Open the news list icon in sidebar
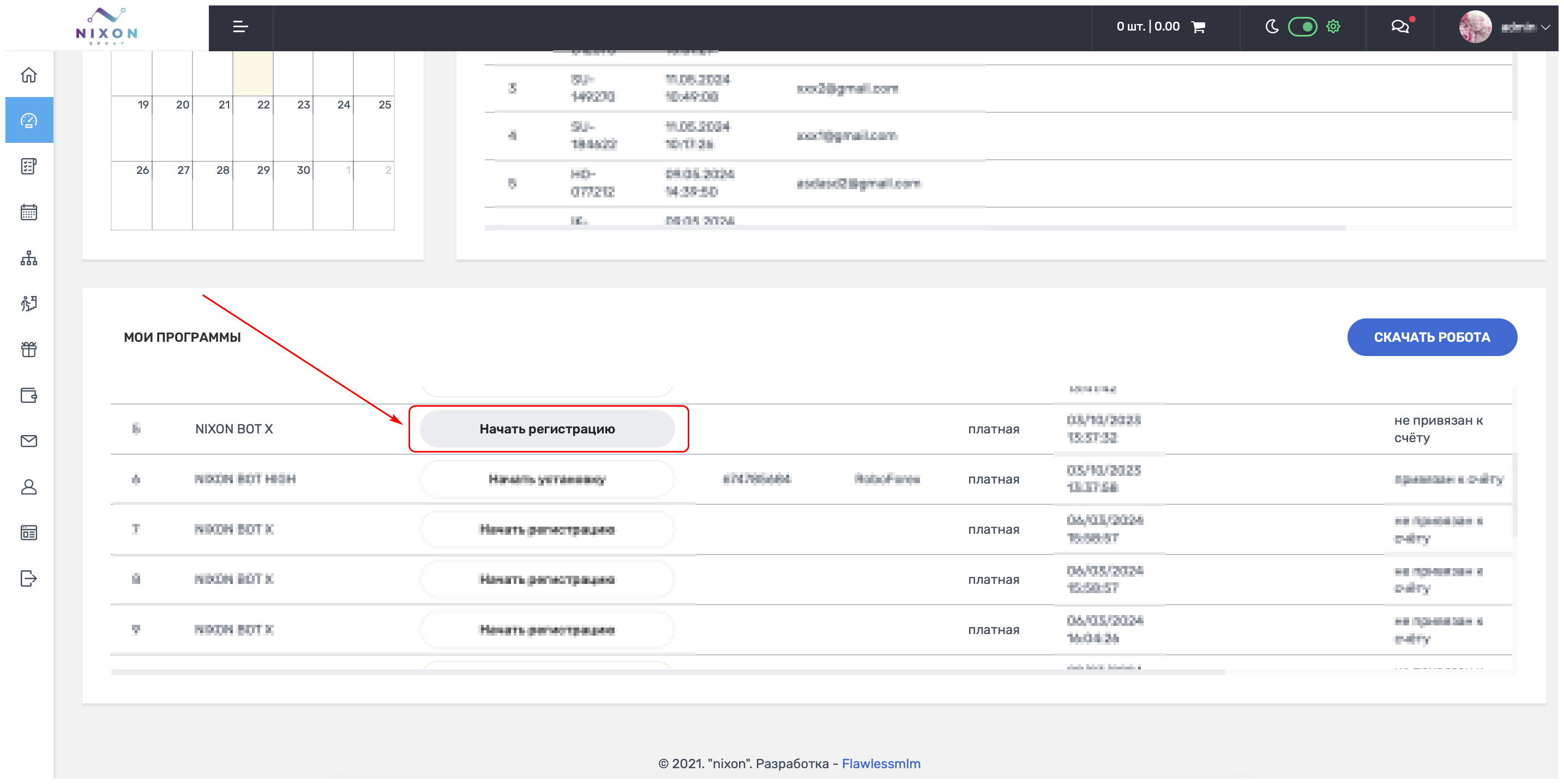1564x784 pixels. [28, 533]
